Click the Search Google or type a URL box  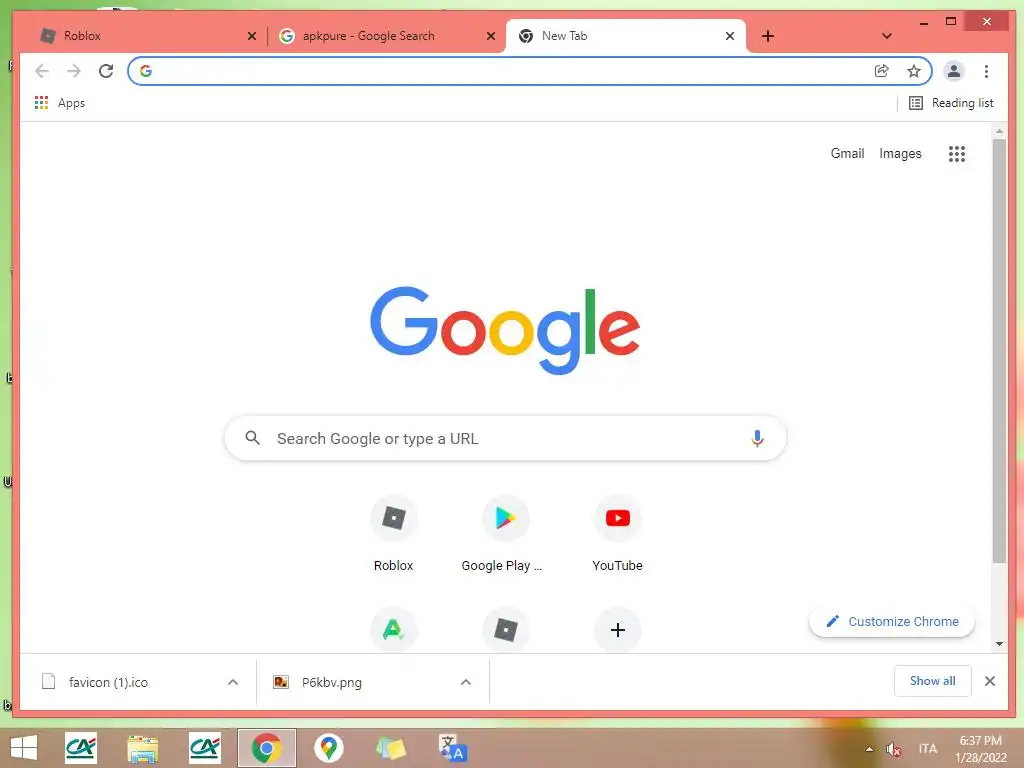(505, 438)
